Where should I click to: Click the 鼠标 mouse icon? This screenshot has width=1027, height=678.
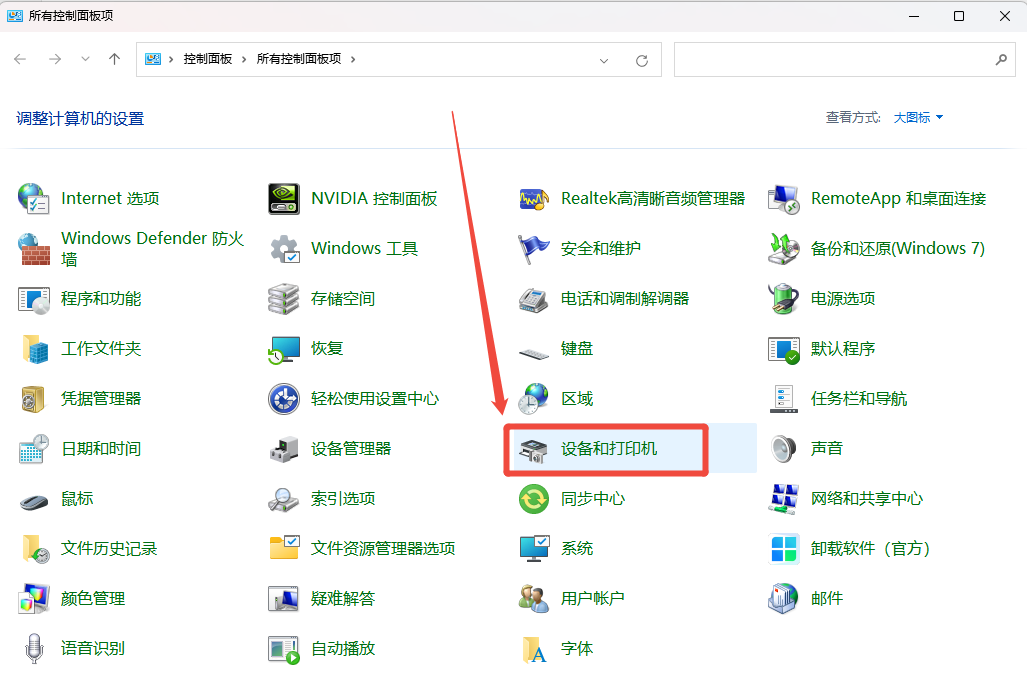point(33,502)
